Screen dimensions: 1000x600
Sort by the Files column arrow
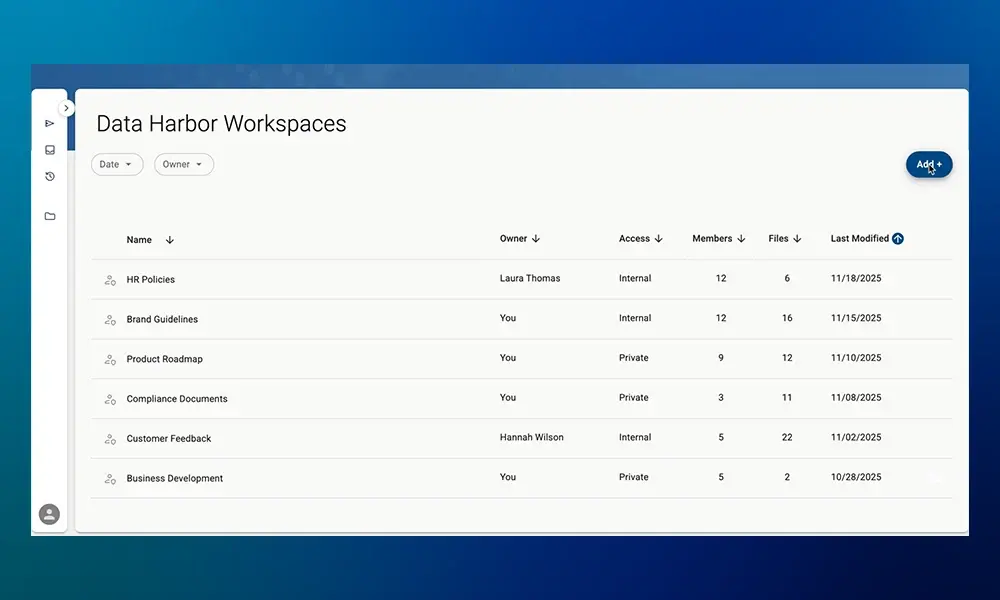[x=797, y=238]
